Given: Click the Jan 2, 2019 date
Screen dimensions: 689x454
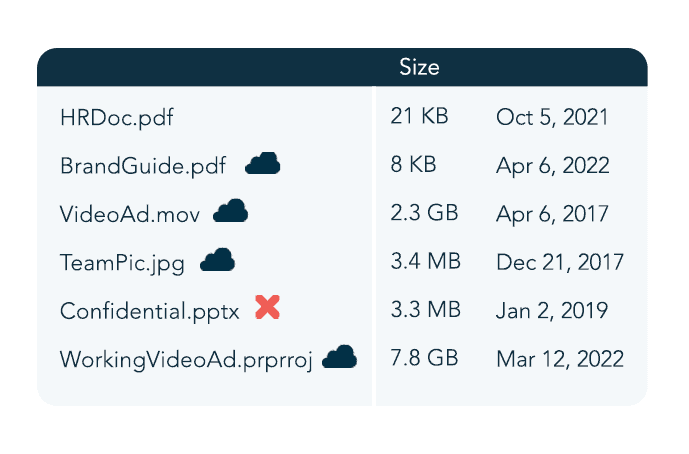Looking at the screenshot, I should 552,311.
